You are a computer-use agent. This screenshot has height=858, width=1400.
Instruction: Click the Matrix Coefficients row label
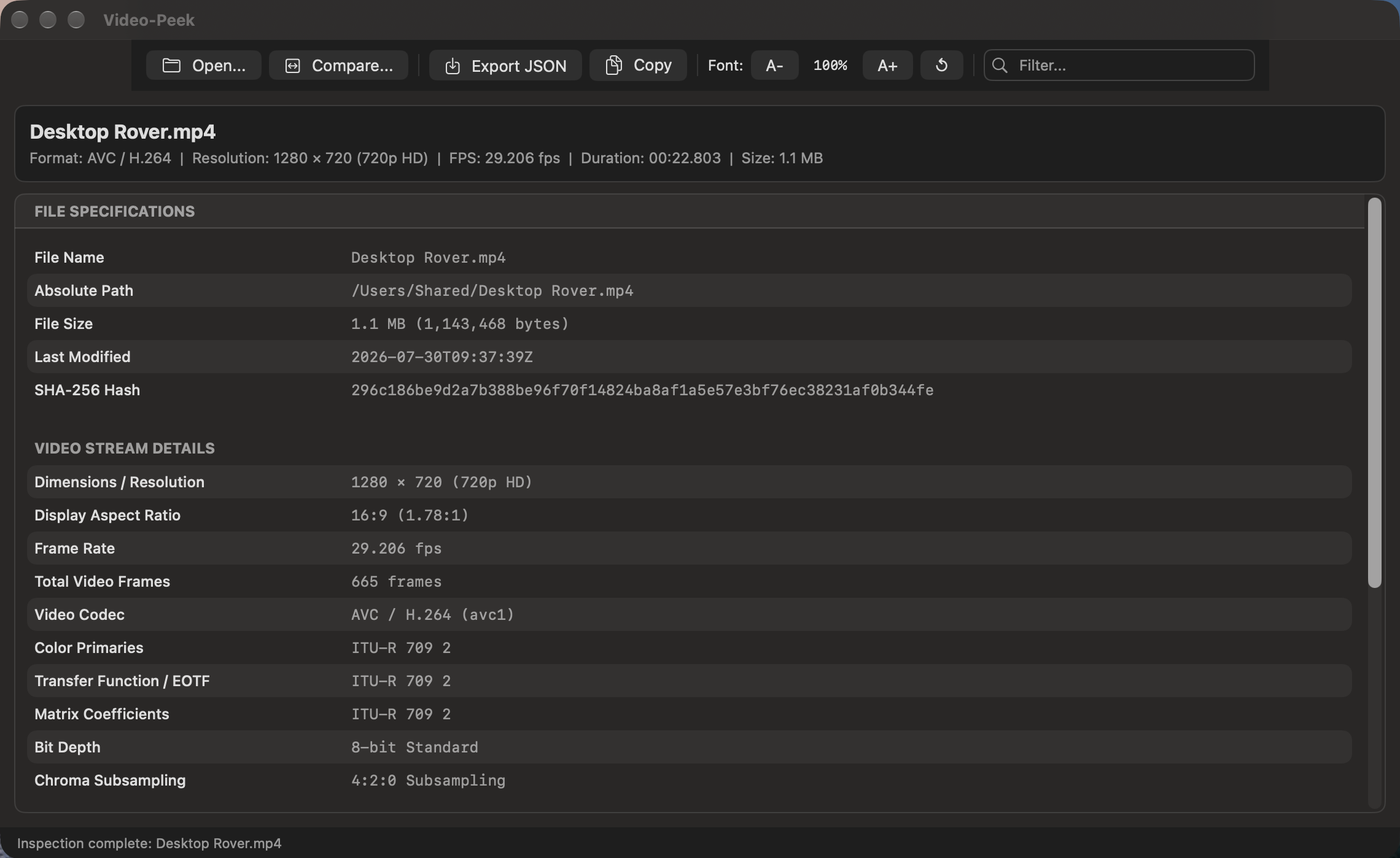pos(102,714)
